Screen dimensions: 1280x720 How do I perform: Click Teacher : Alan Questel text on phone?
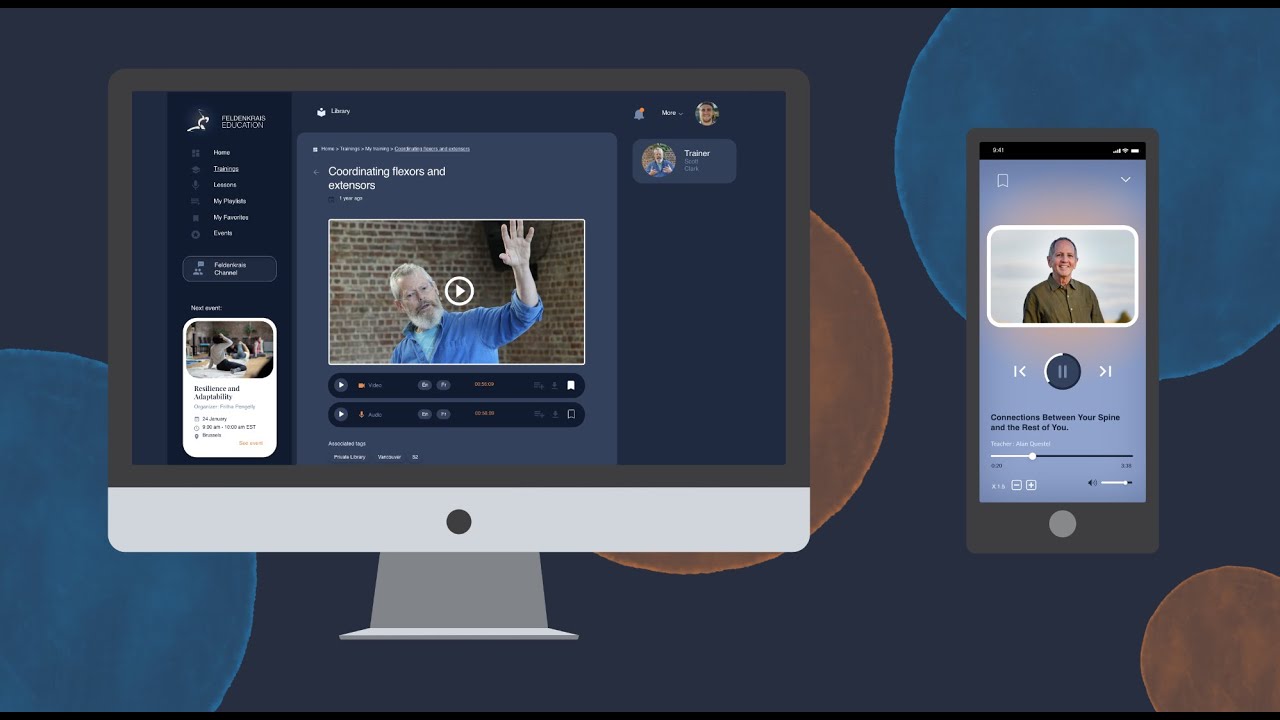click(1021, 444)
